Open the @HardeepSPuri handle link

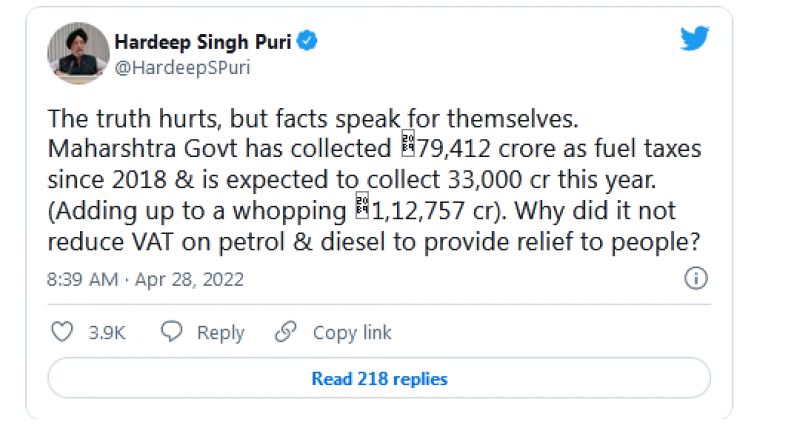click(x=182, y=68)
